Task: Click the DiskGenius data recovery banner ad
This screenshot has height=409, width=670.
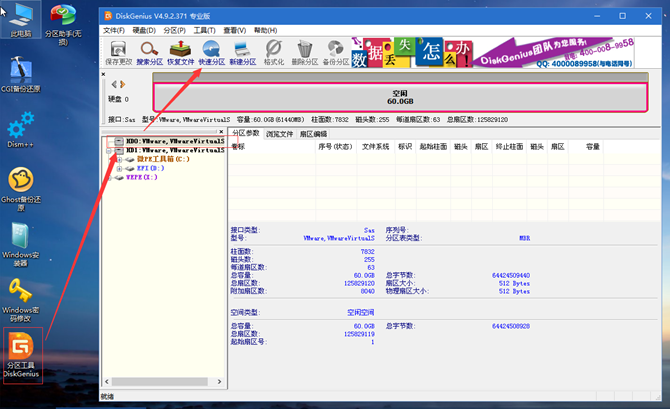Action: coord(492,52)
